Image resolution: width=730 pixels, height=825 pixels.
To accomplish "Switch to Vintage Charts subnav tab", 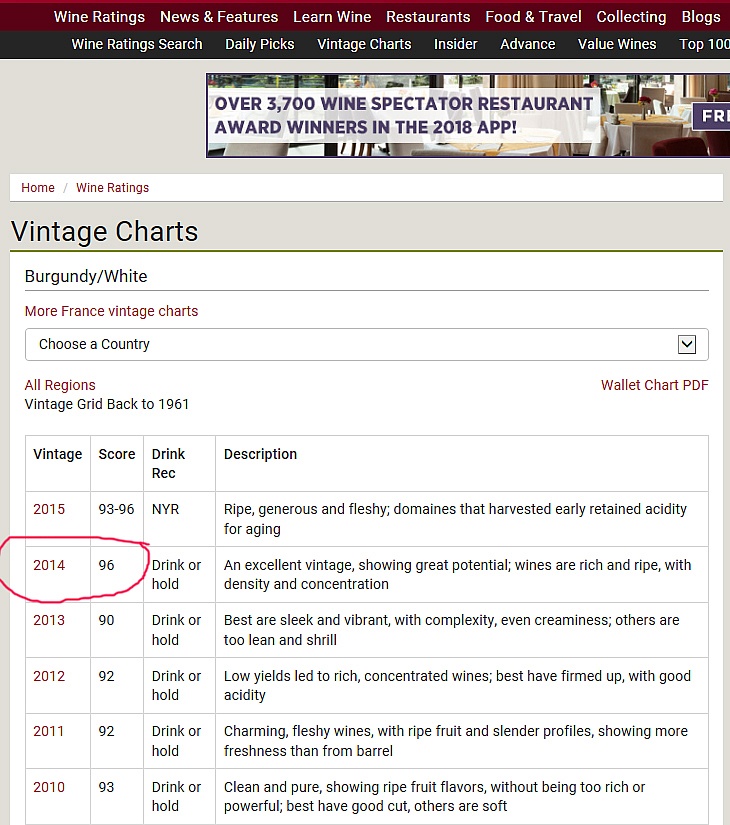I will coord(364,44).
